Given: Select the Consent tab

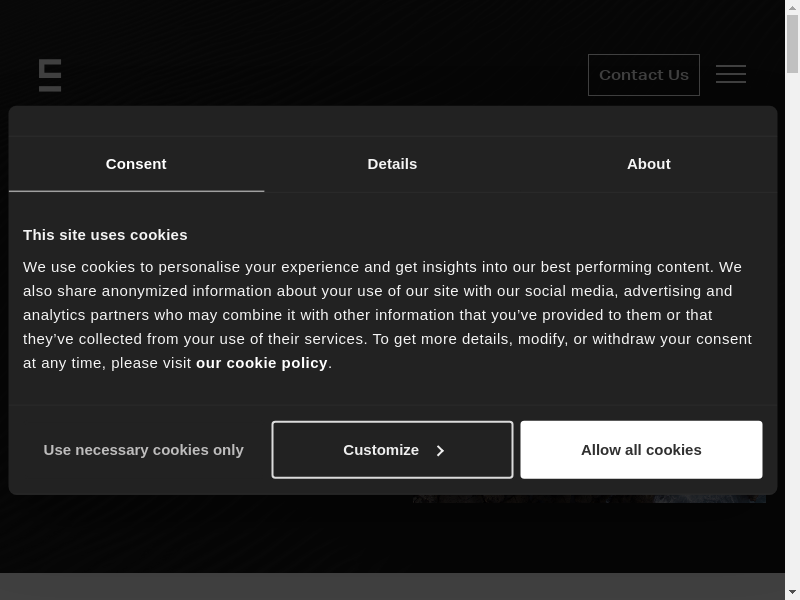Looking at the screenshot, I should tap(136, 164).
